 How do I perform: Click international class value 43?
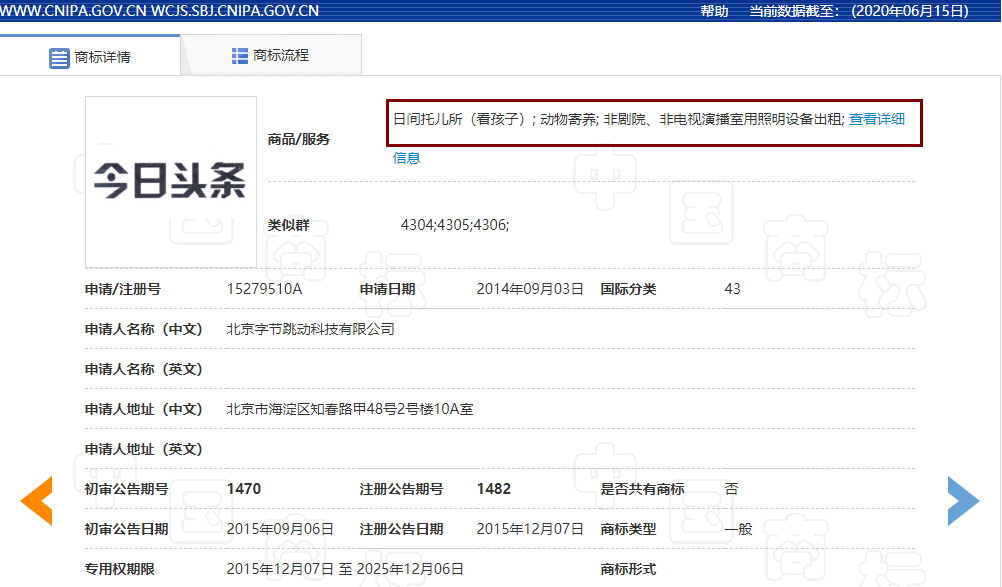(x=732, y=289)
